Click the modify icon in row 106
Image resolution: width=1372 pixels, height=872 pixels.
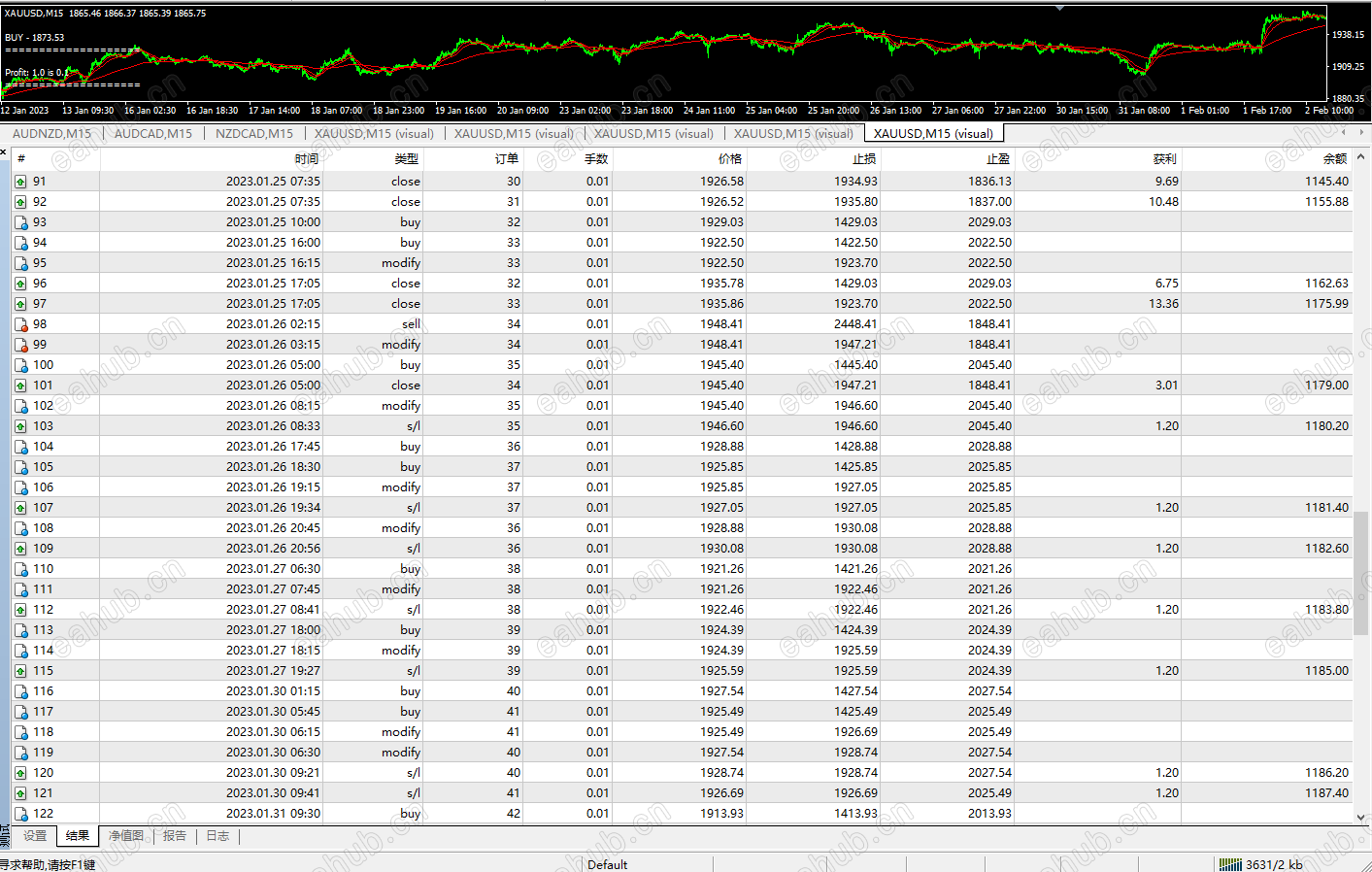point(20,487)
